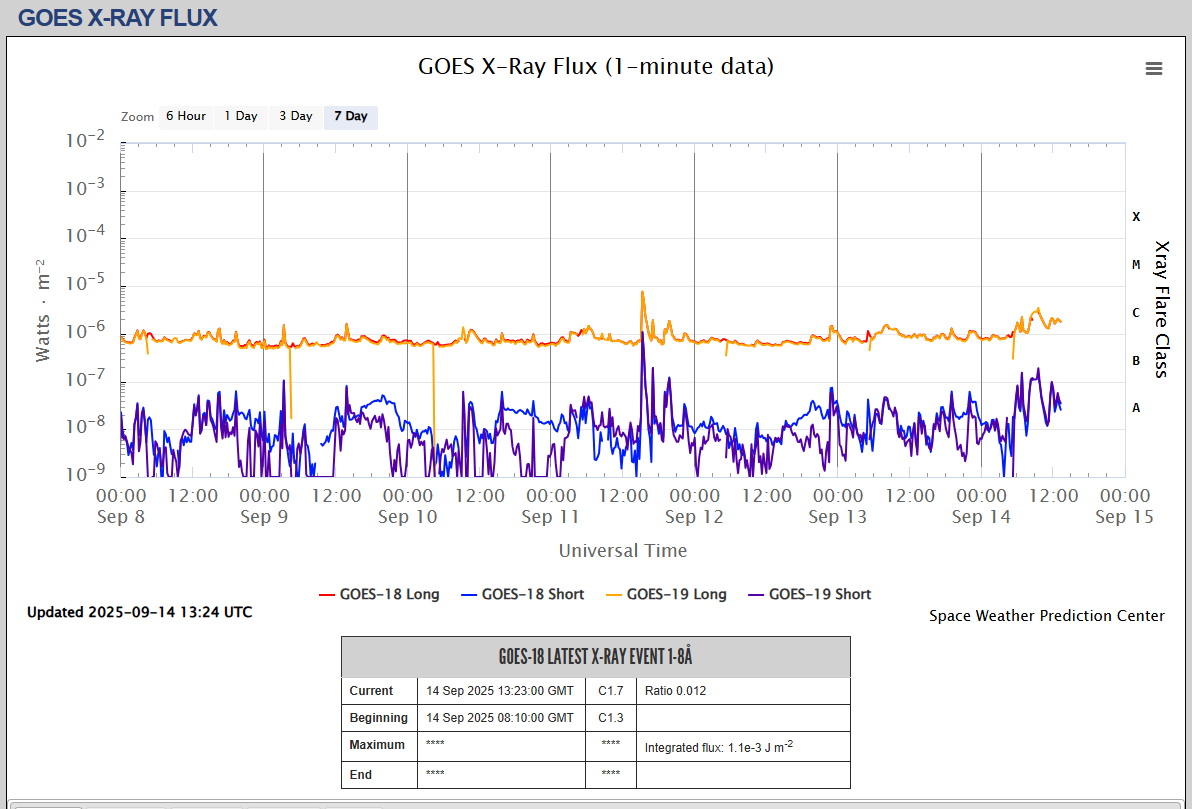The width and height of the screenshot is (1192, 809).
Task: Hide the GOES-18 Short series label
Action: [x=532, y=594]
